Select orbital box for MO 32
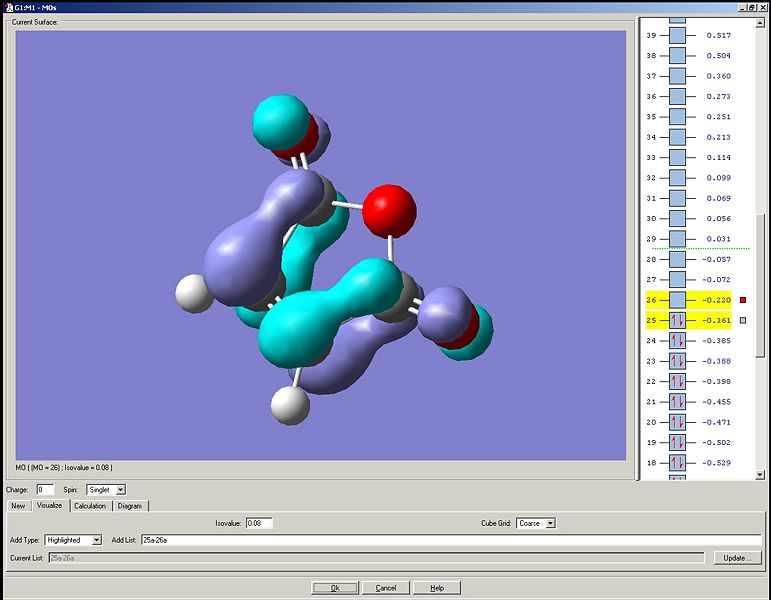Image resolution: width=771 pixels, height=600 pixels. [x=677, y=178]
